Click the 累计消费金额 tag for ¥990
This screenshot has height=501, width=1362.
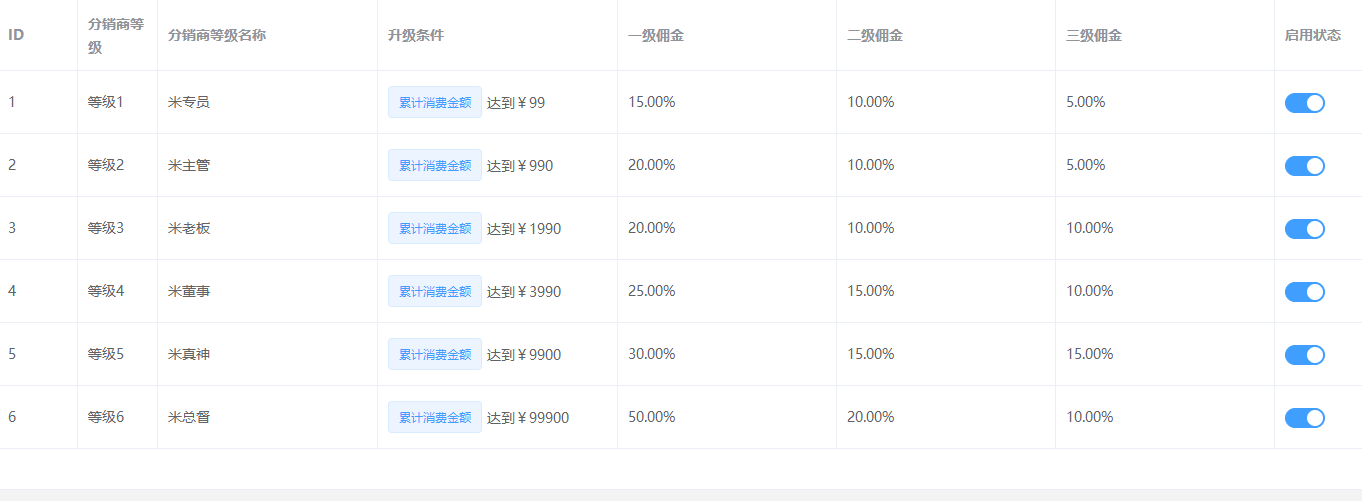[435, 165]
